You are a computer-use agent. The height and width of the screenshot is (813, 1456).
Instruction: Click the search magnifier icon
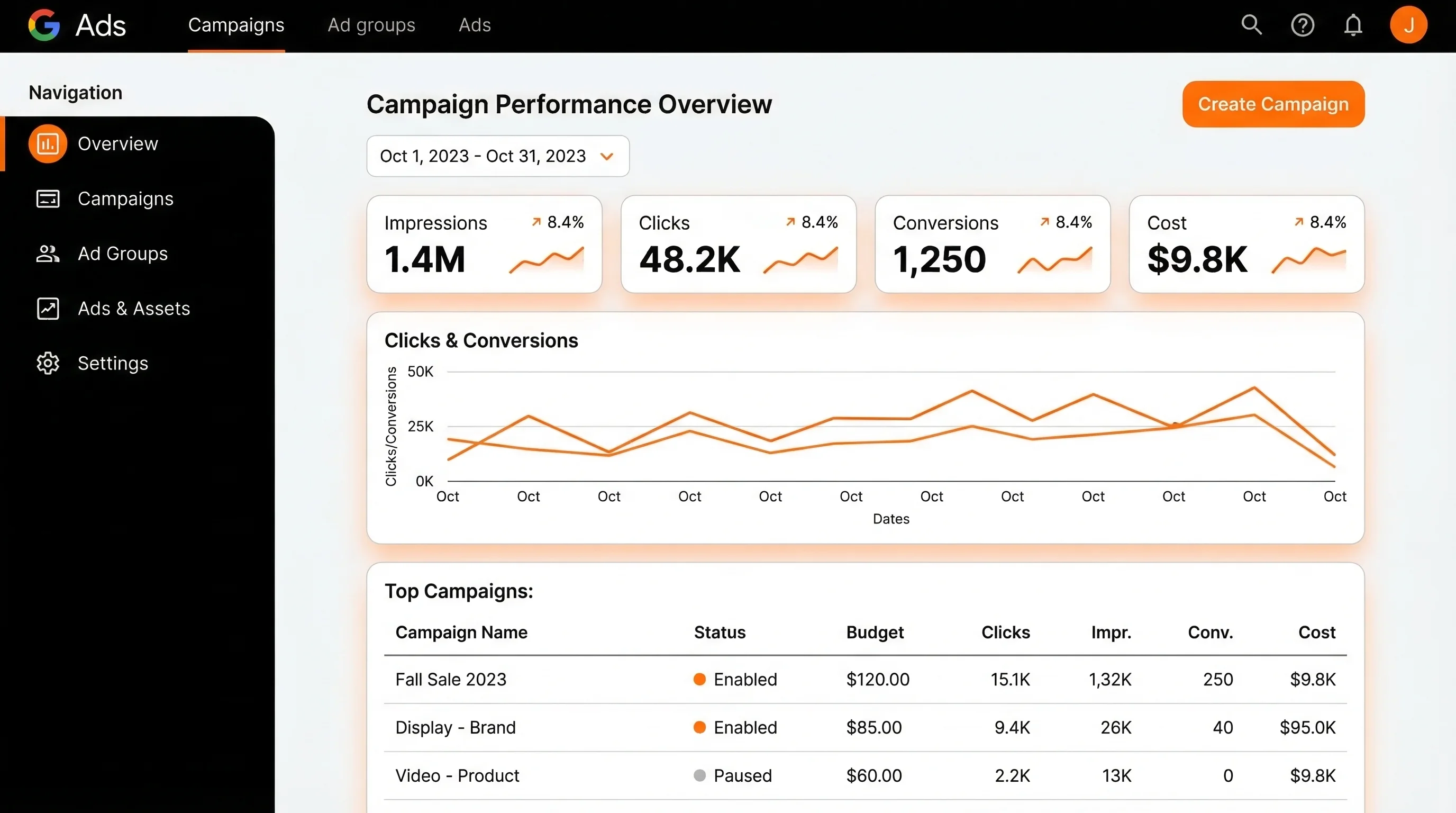(x=1251, y=25)
